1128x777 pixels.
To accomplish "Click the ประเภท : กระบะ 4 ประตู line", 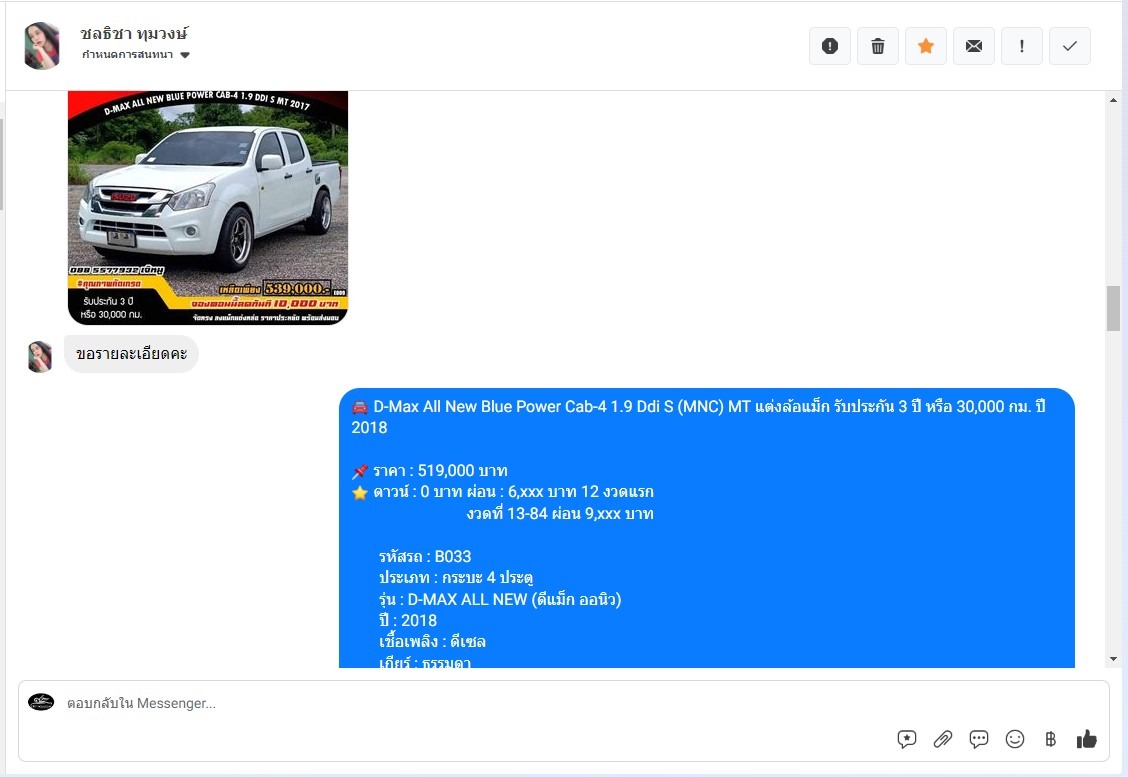I will point(456,578).
